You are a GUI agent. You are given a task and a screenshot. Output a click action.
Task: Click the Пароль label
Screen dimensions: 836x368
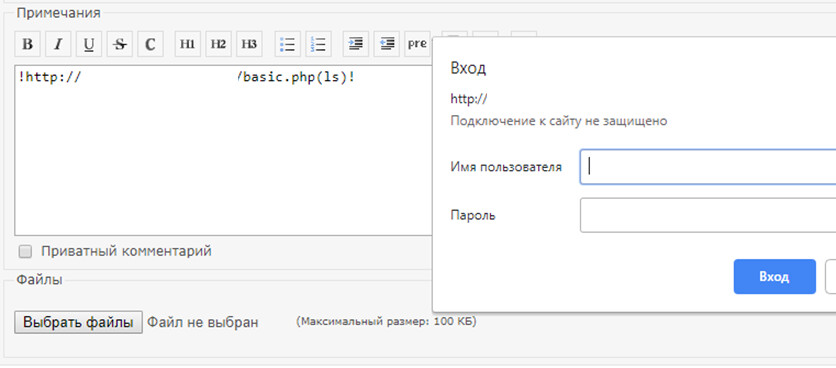click(x=473, y=215)
